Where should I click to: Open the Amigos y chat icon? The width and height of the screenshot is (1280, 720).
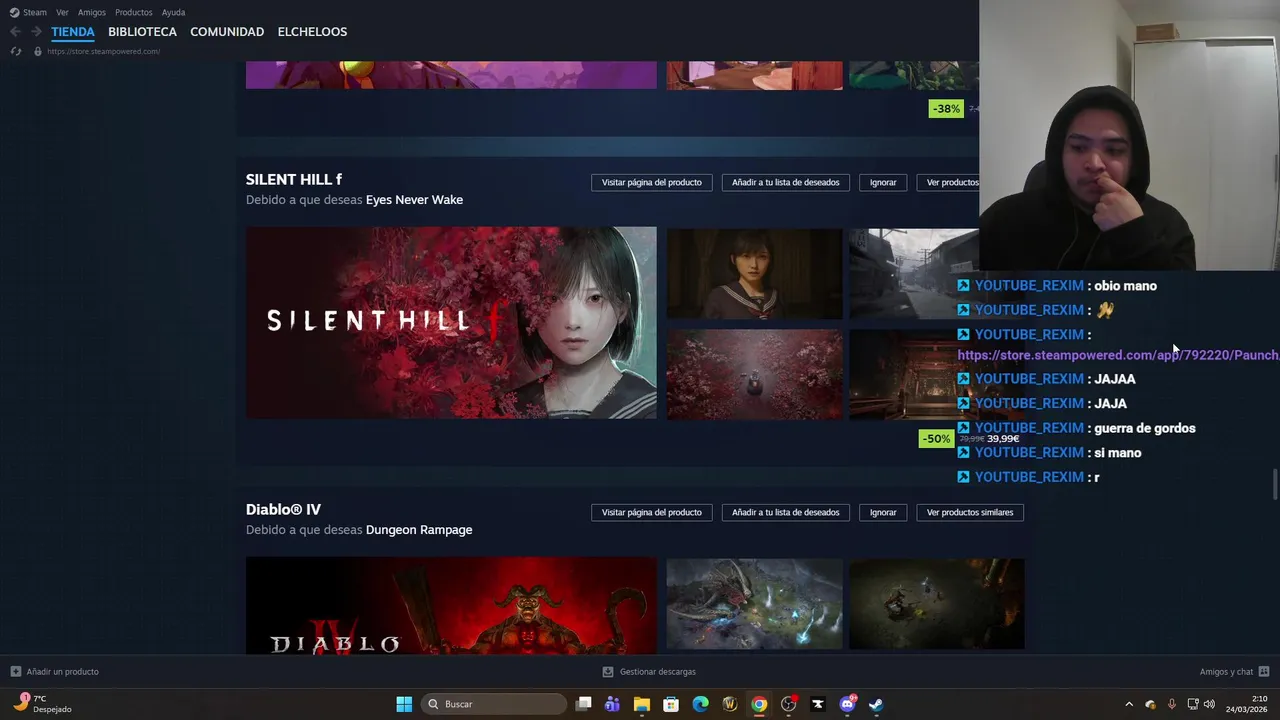(x=1264, y=672)
